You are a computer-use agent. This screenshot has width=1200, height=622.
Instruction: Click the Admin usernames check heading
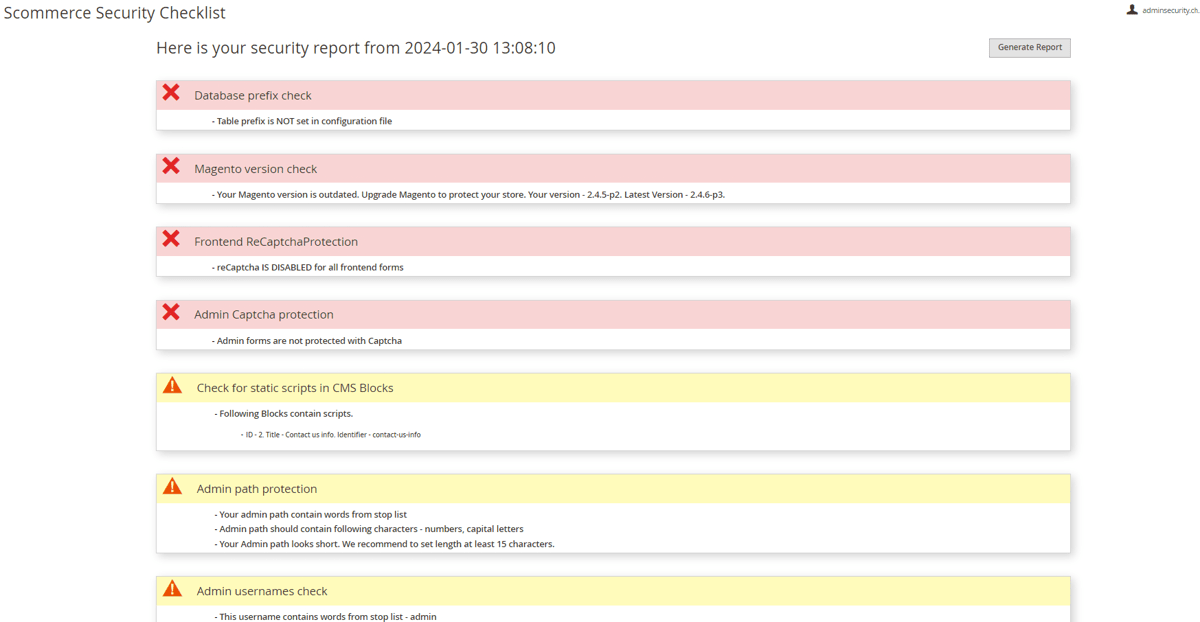262,591
